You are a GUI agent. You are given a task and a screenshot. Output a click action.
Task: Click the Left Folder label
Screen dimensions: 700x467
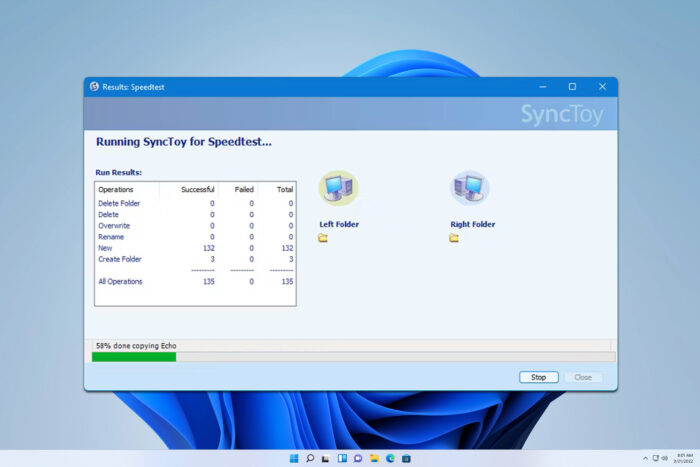pyautogui.click(x=339, y=224)
